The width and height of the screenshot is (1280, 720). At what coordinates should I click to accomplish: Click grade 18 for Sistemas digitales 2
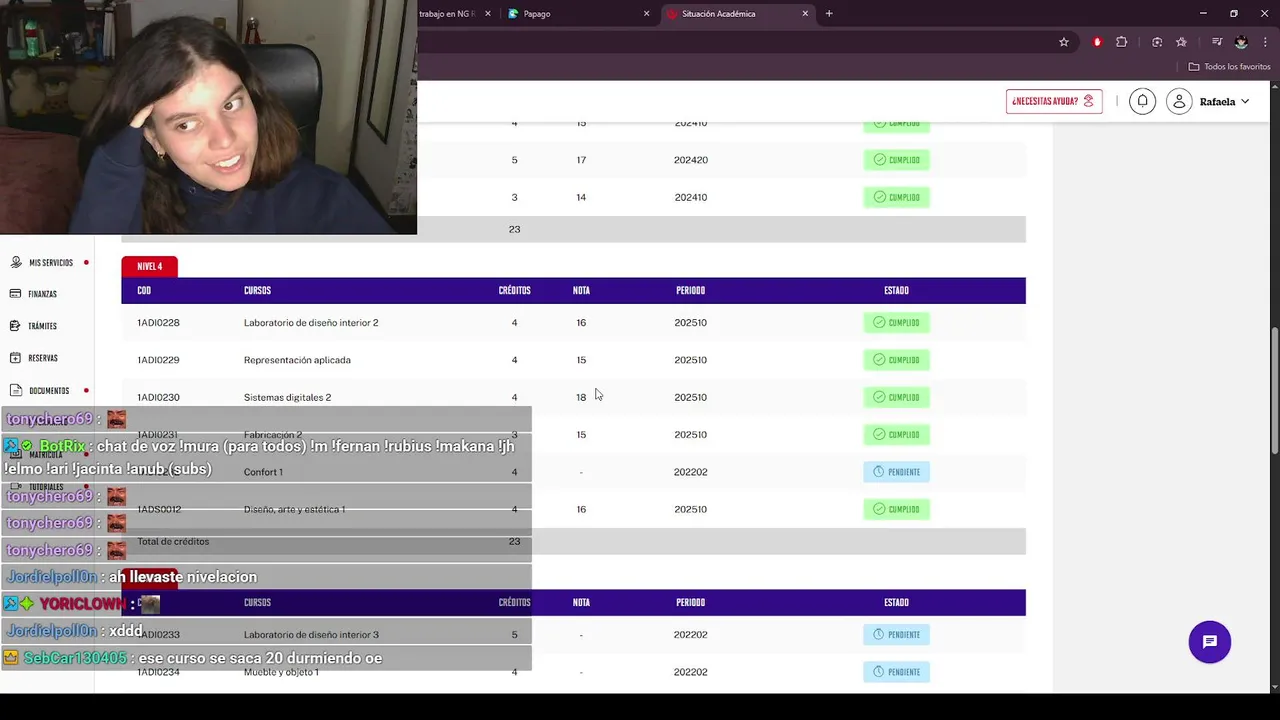(581, 397)
